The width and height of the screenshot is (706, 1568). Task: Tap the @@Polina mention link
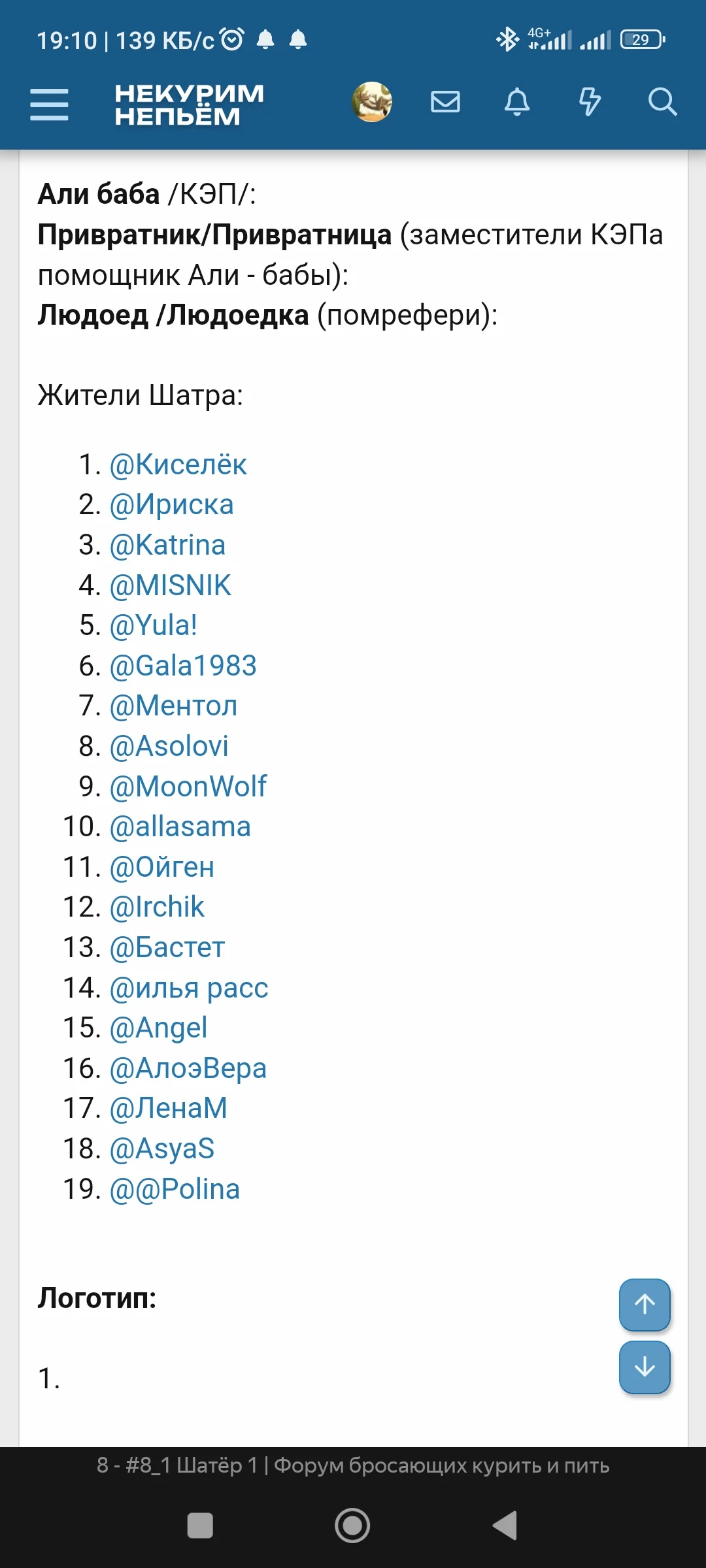(x=175, y=1189)
